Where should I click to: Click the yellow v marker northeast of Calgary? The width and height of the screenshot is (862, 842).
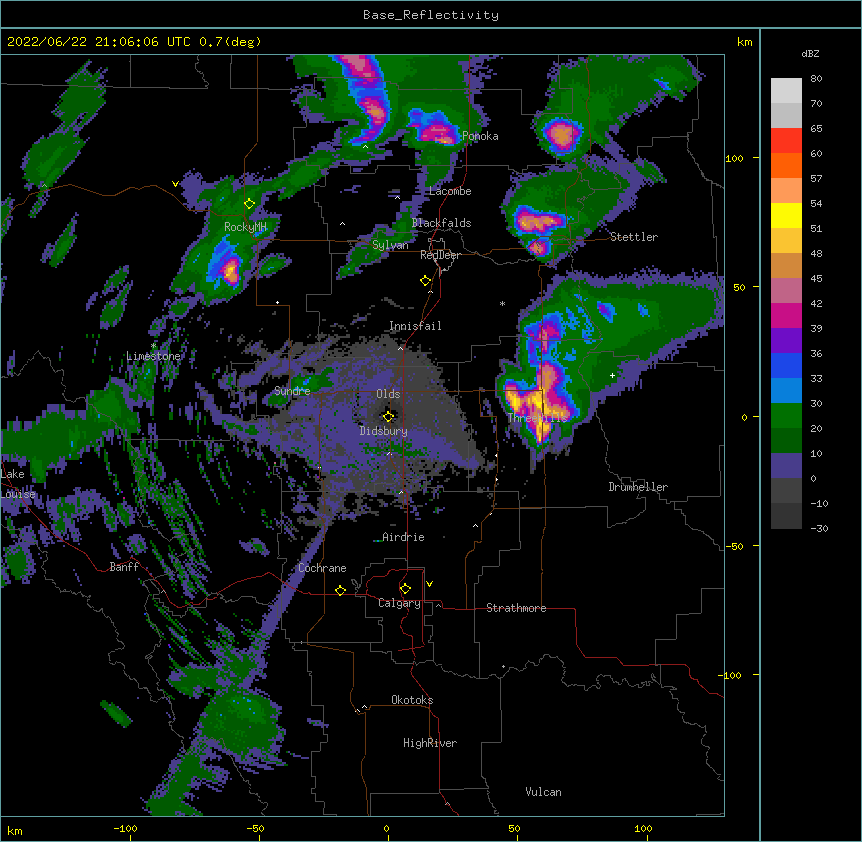click(429, 584)
